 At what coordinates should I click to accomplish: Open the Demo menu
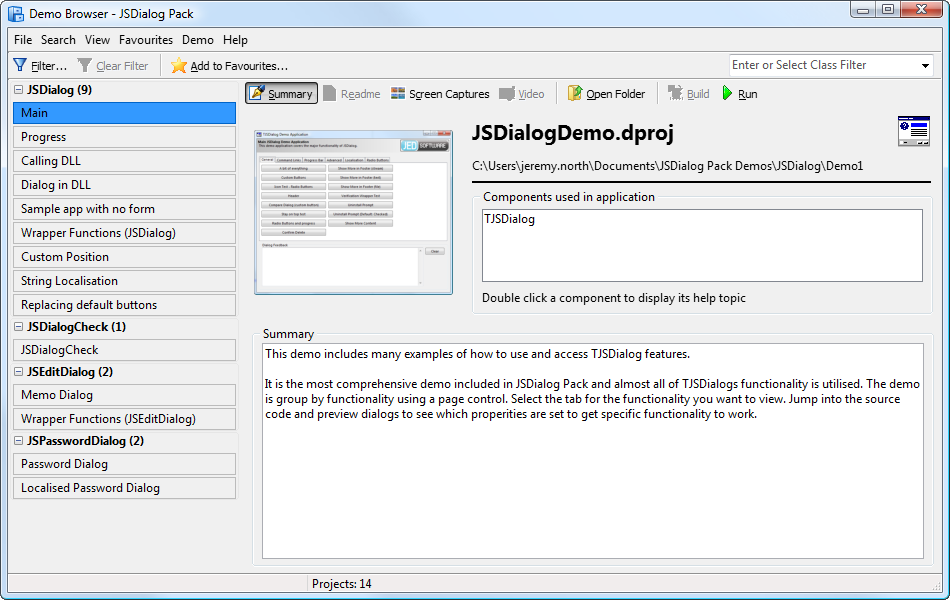197,40
